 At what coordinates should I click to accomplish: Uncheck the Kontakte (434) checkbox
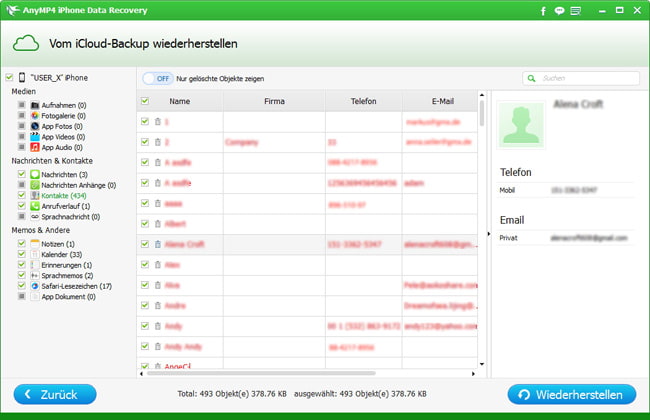click(22, 195)
